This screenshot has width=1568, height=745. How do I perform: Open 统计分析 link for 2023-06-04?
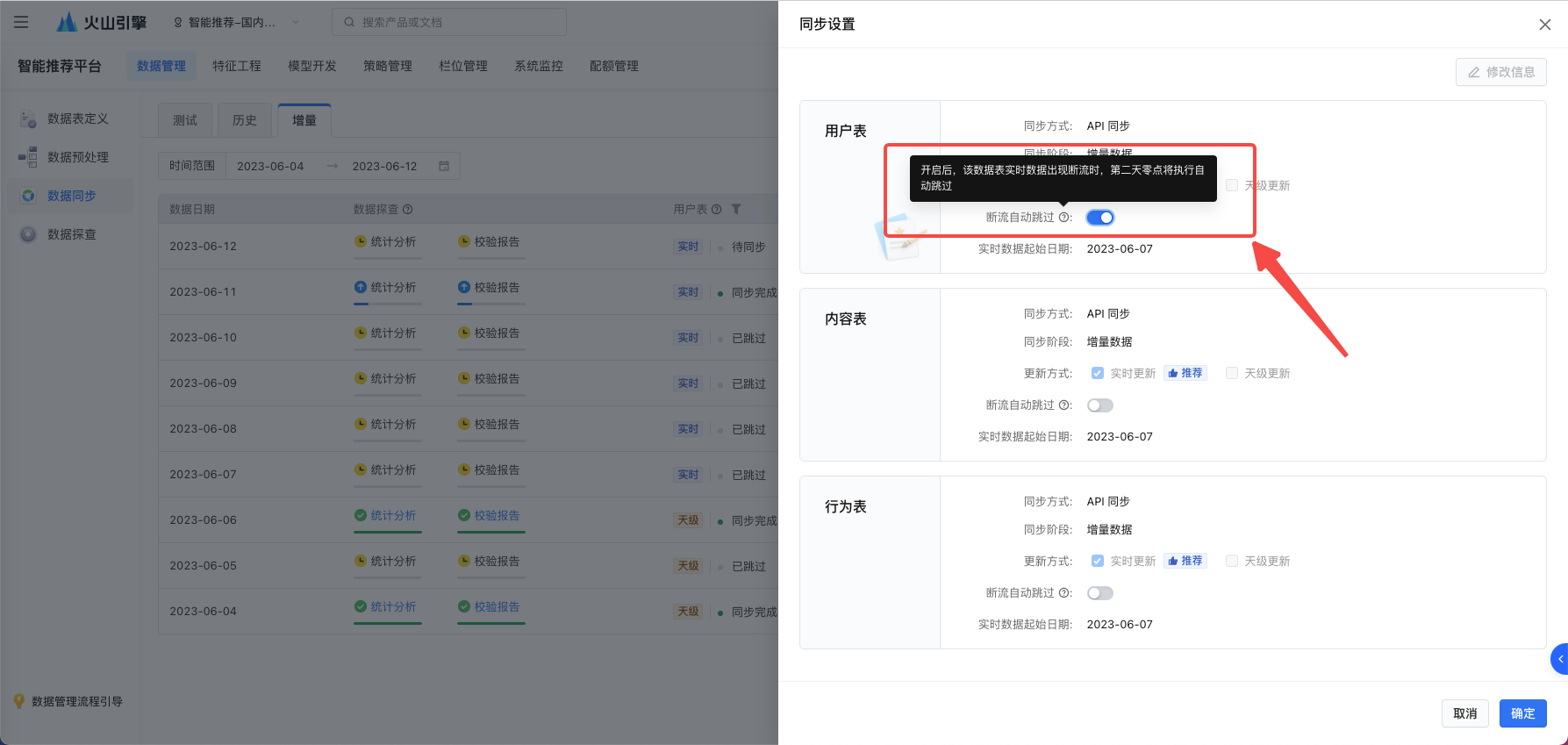tap(393, 606)
